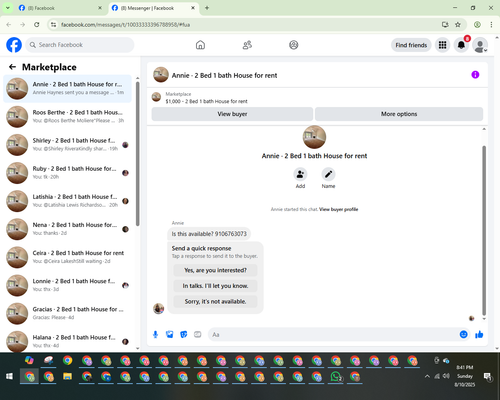The image size is (500, 400).
Task: Open Chrome profile icon
Action: (477, 25)
